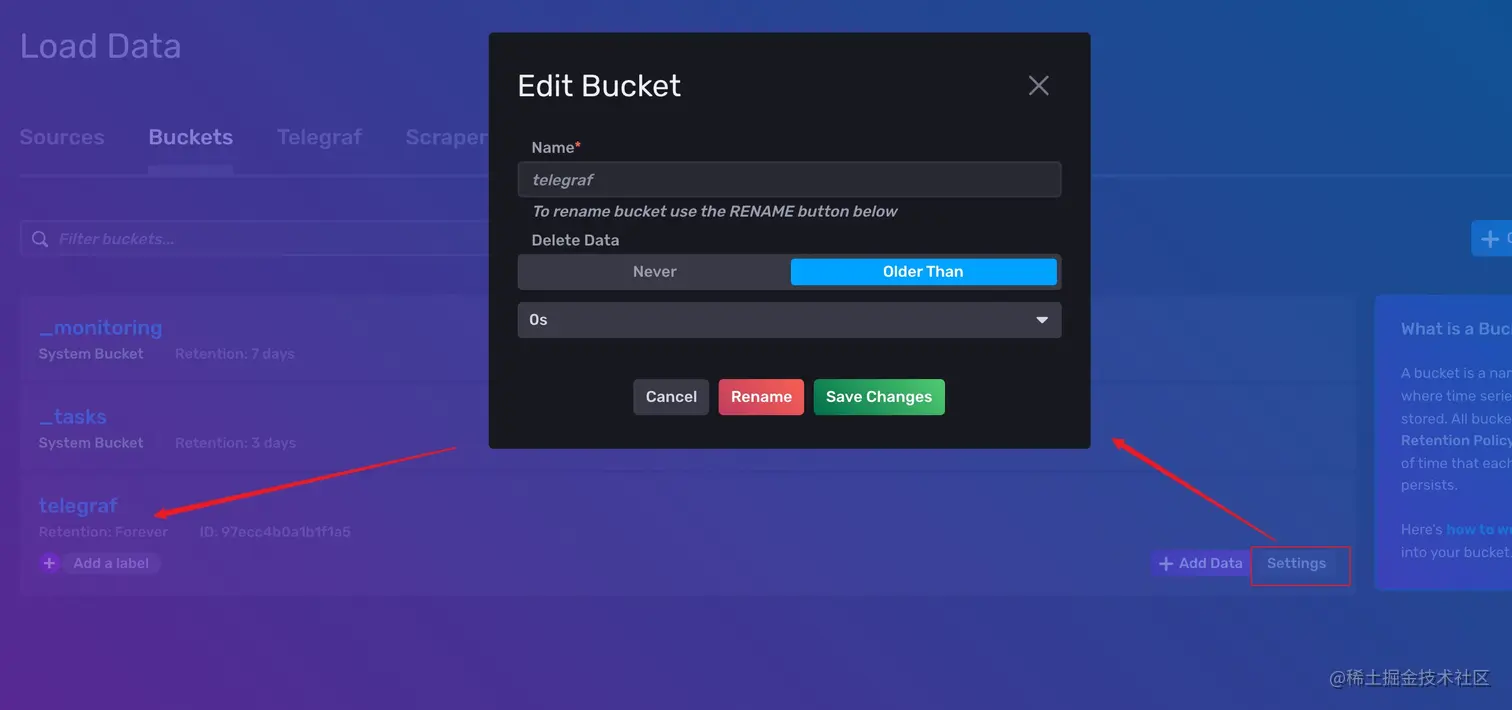Open the telegraf bucket

pos(78,505)
